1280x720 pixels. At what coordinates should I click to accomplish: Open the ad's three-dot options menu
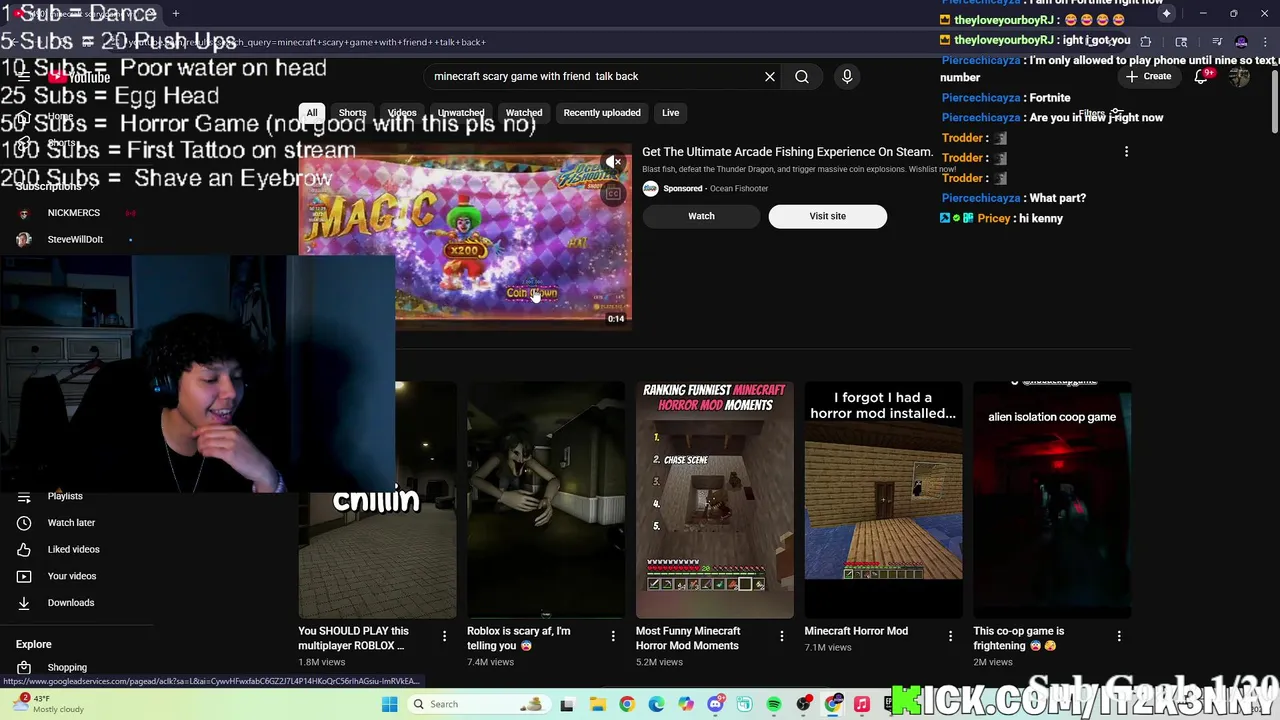pyautogui.click(x=1126, y=152)
